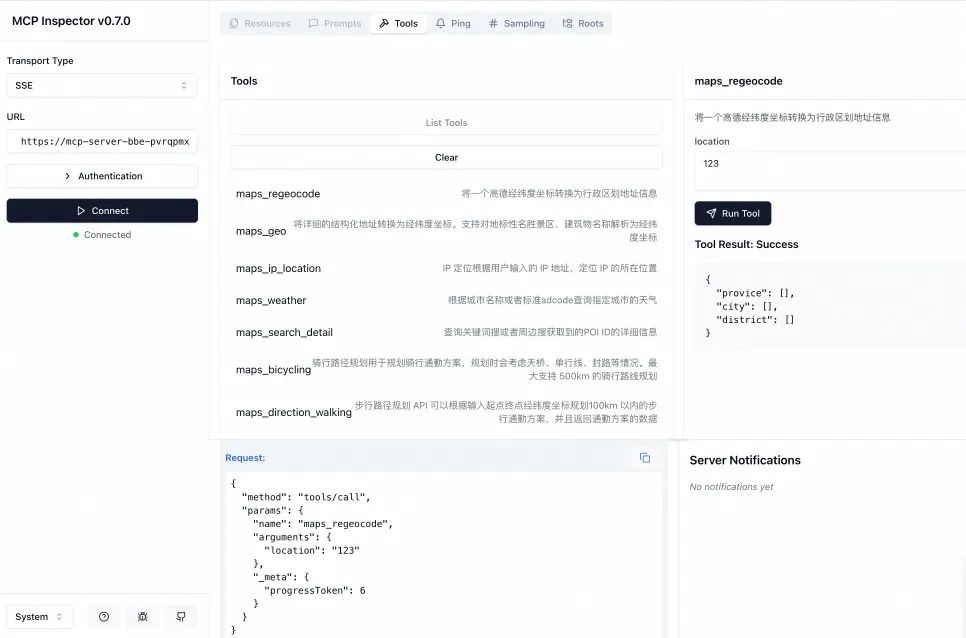Copy the Request JSON via copy icon

tap(644, 457)
